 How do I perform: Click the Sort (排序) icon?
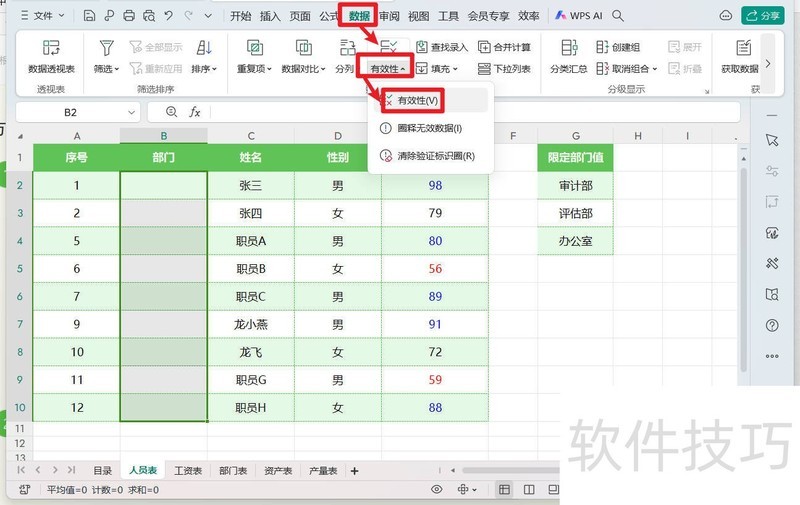204,48
